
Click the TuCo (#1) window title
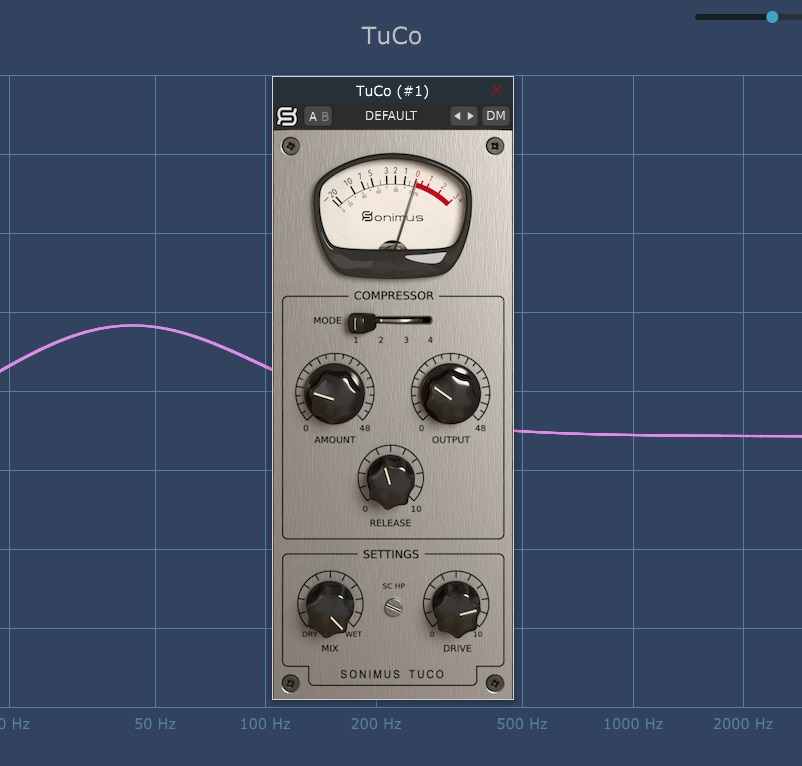392,91
